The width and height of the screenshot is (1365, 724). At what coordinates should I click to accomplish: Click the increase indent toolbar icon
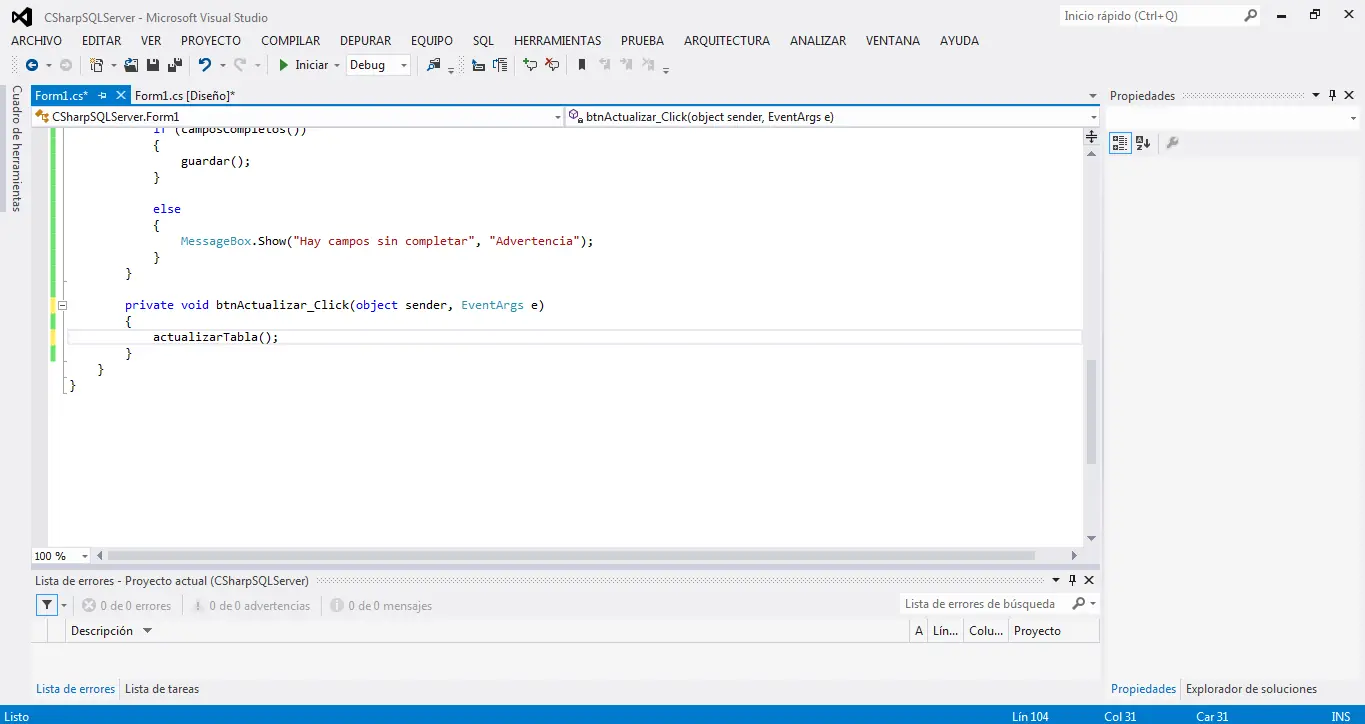coord(500,65)
